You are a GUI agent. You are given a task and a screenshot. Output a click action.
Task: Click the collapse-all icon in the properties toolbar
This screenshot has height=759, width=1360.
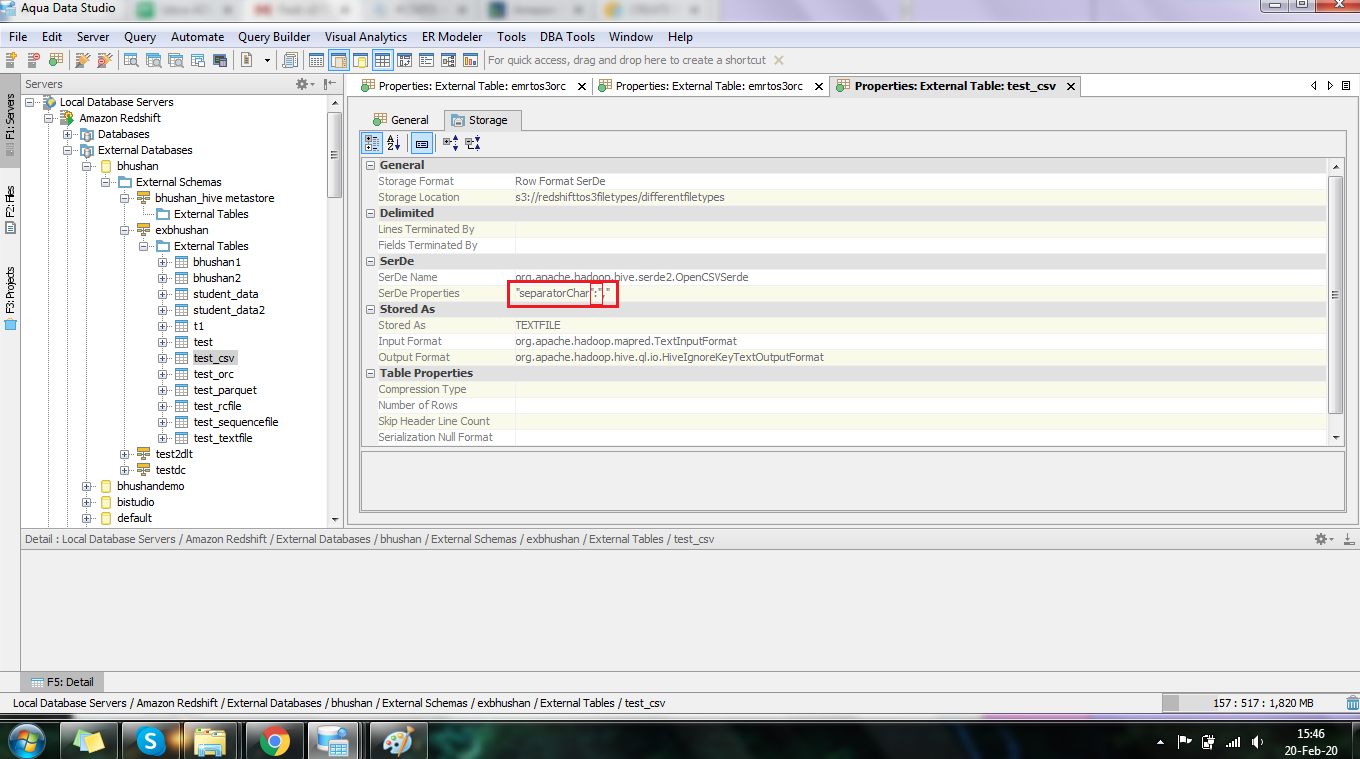(x=473, y=144)
